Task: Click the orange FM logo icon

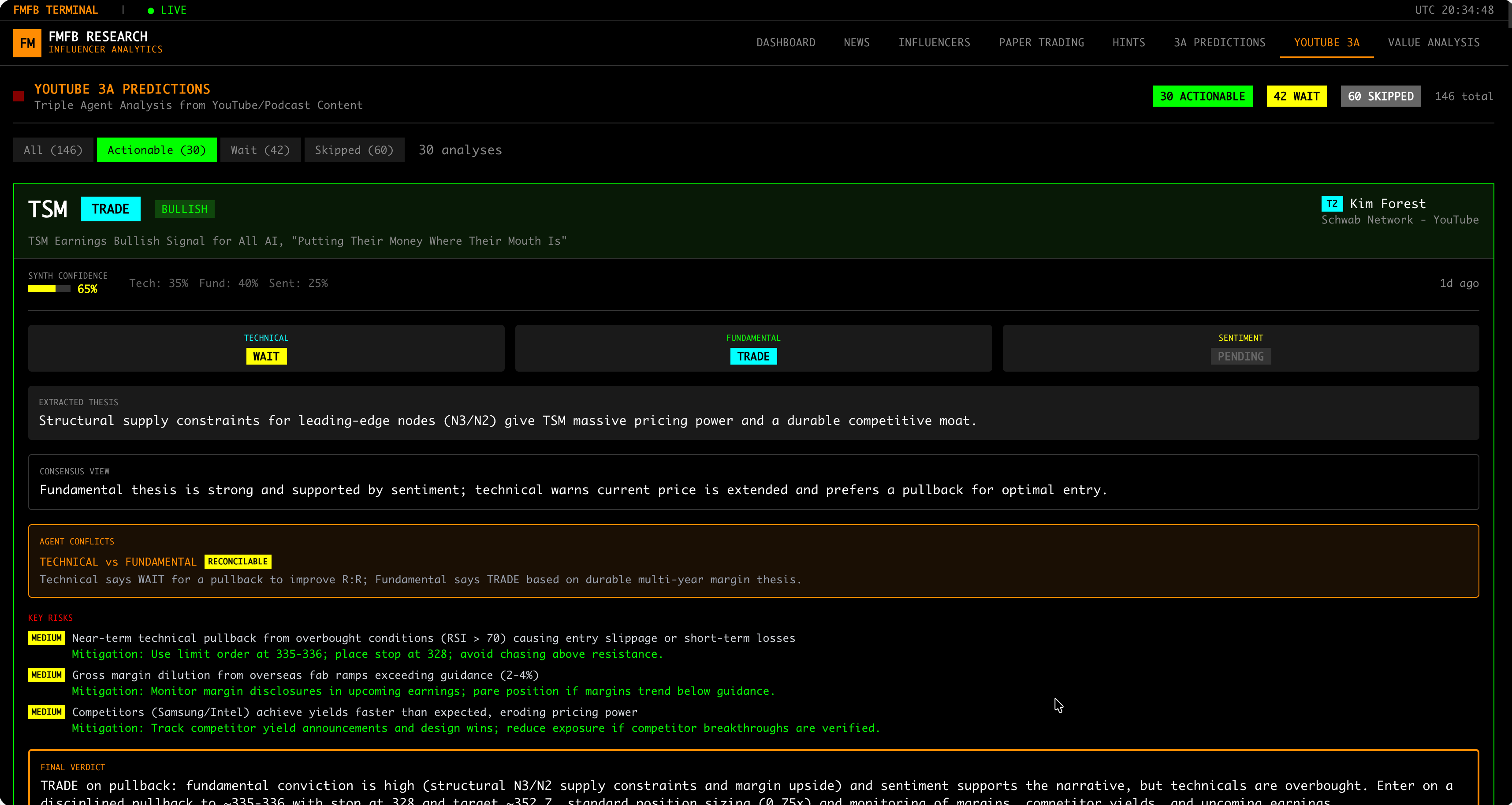Action: (27, 43)
